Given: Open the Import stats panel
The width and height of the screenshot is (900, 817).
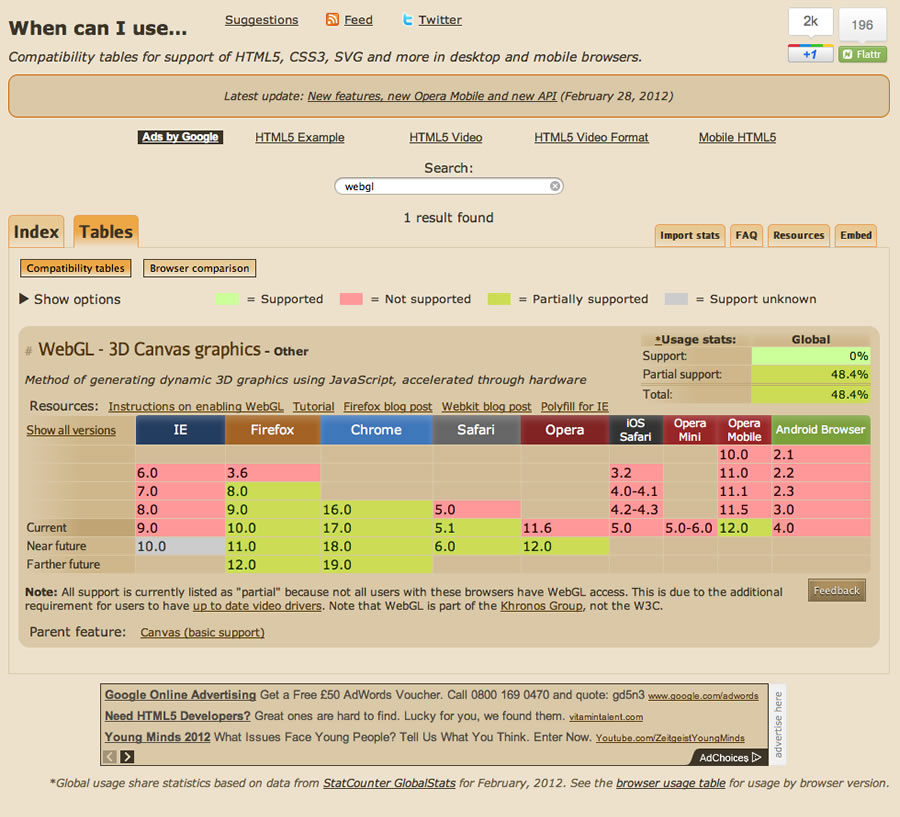Looking at the screenshot, I should pyautogui.click(x=690, y=236).
